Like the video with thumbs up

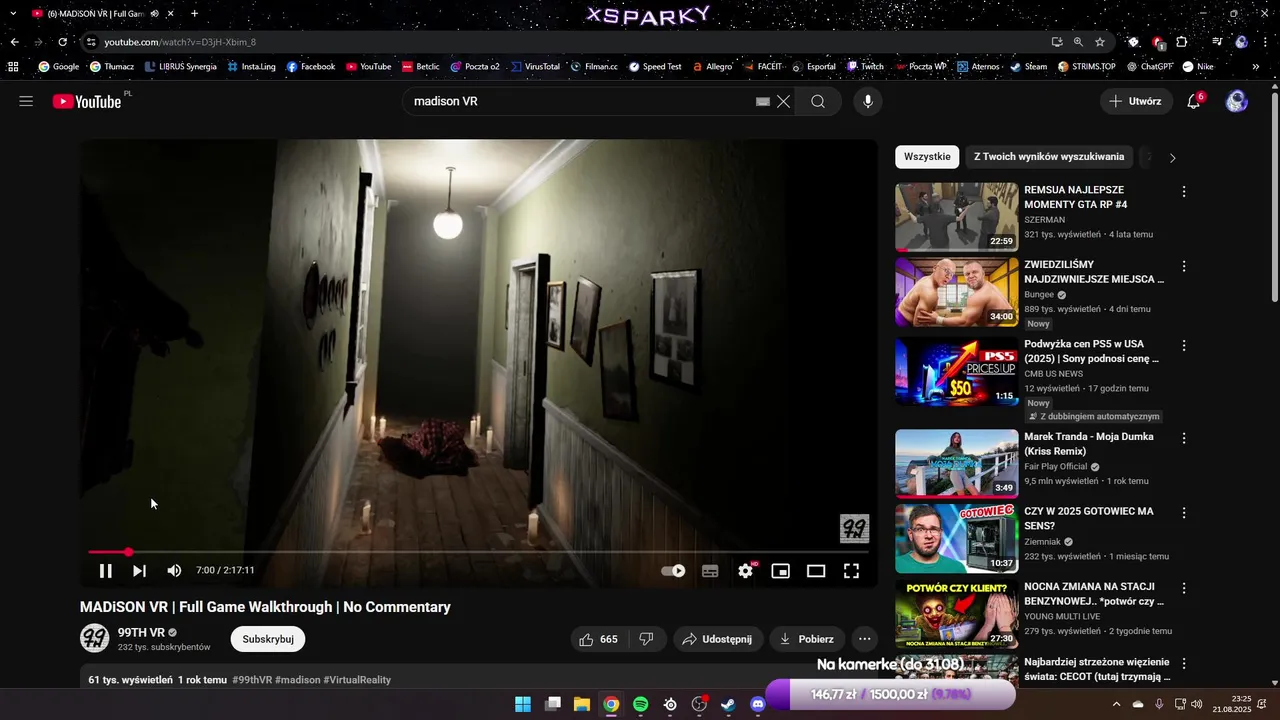pyautogui.click(x=598, y=639)
